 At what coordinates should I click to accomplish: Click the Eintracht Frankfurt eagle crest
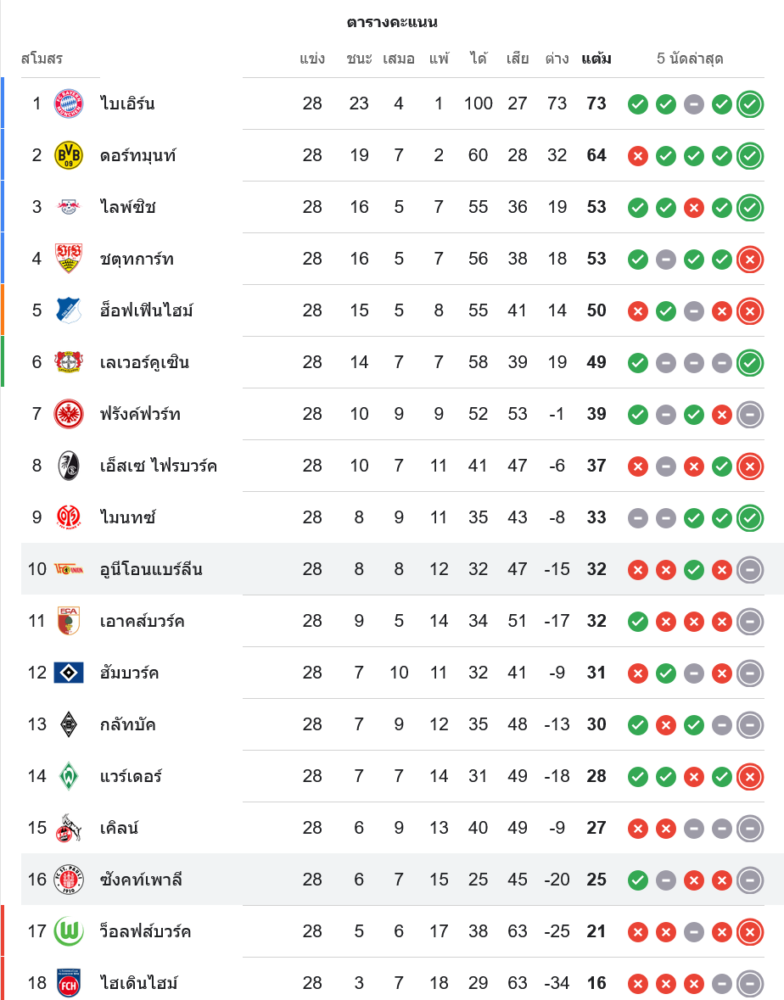pyautogui.click(x=69, y=414)
